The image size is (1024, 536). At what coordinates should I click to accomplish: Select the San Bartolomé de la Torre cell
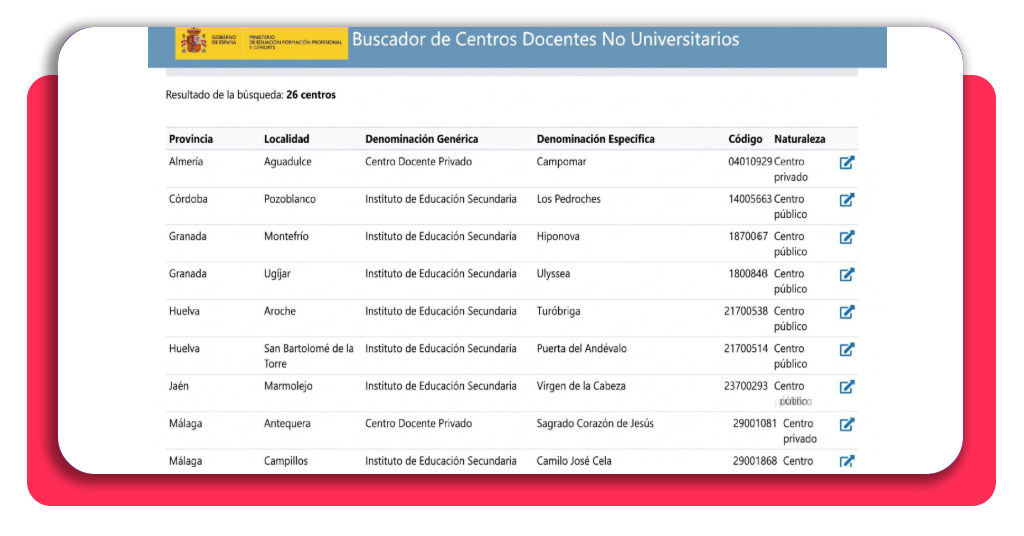click(308, 356)
